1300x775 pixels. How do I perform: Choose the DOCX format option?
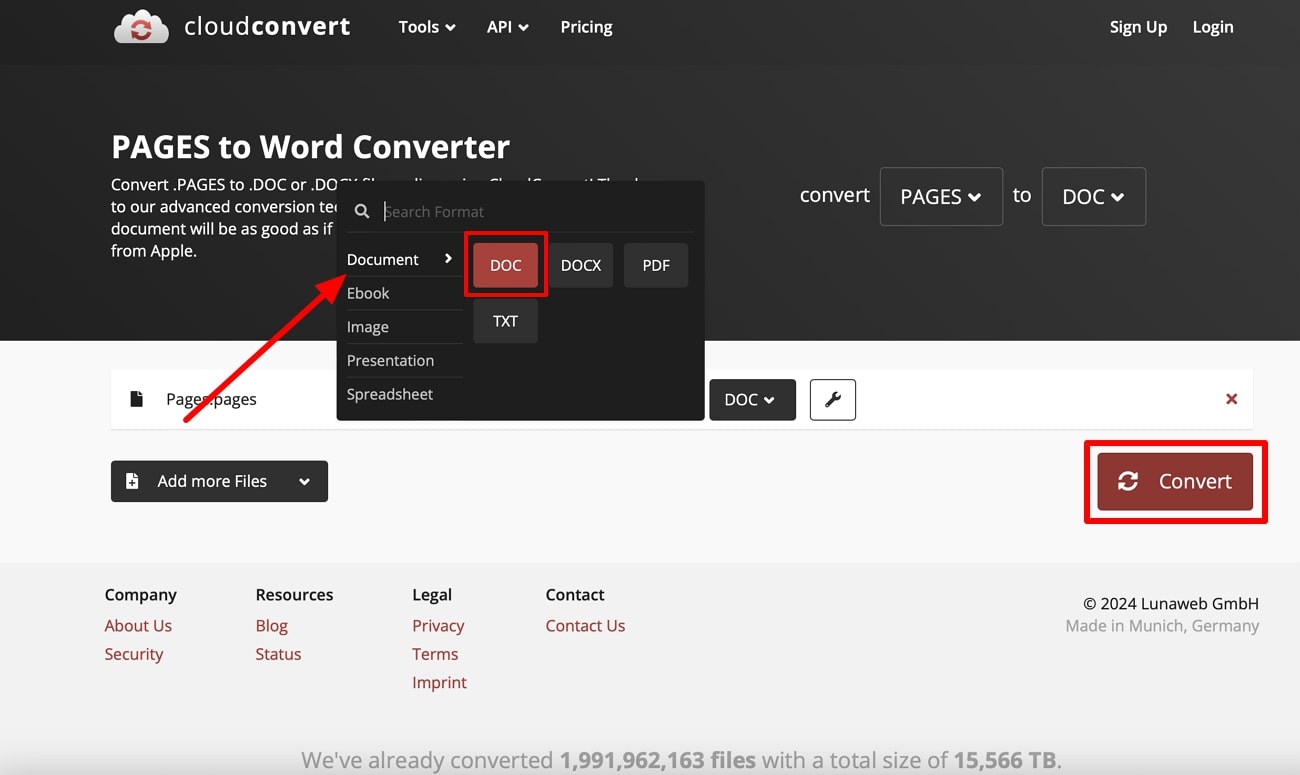tap(581, 265)
